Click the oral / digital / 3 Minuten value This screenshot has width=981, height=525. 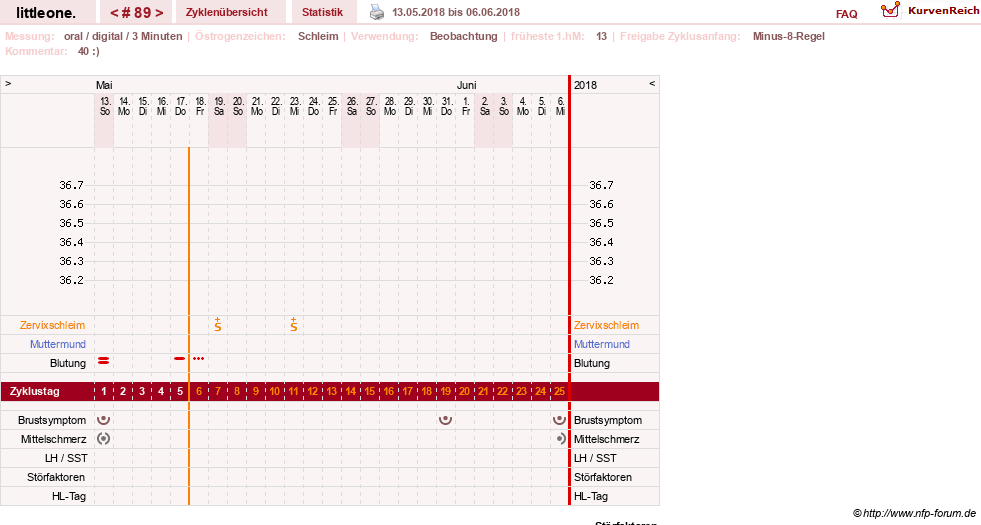point(123,36)
